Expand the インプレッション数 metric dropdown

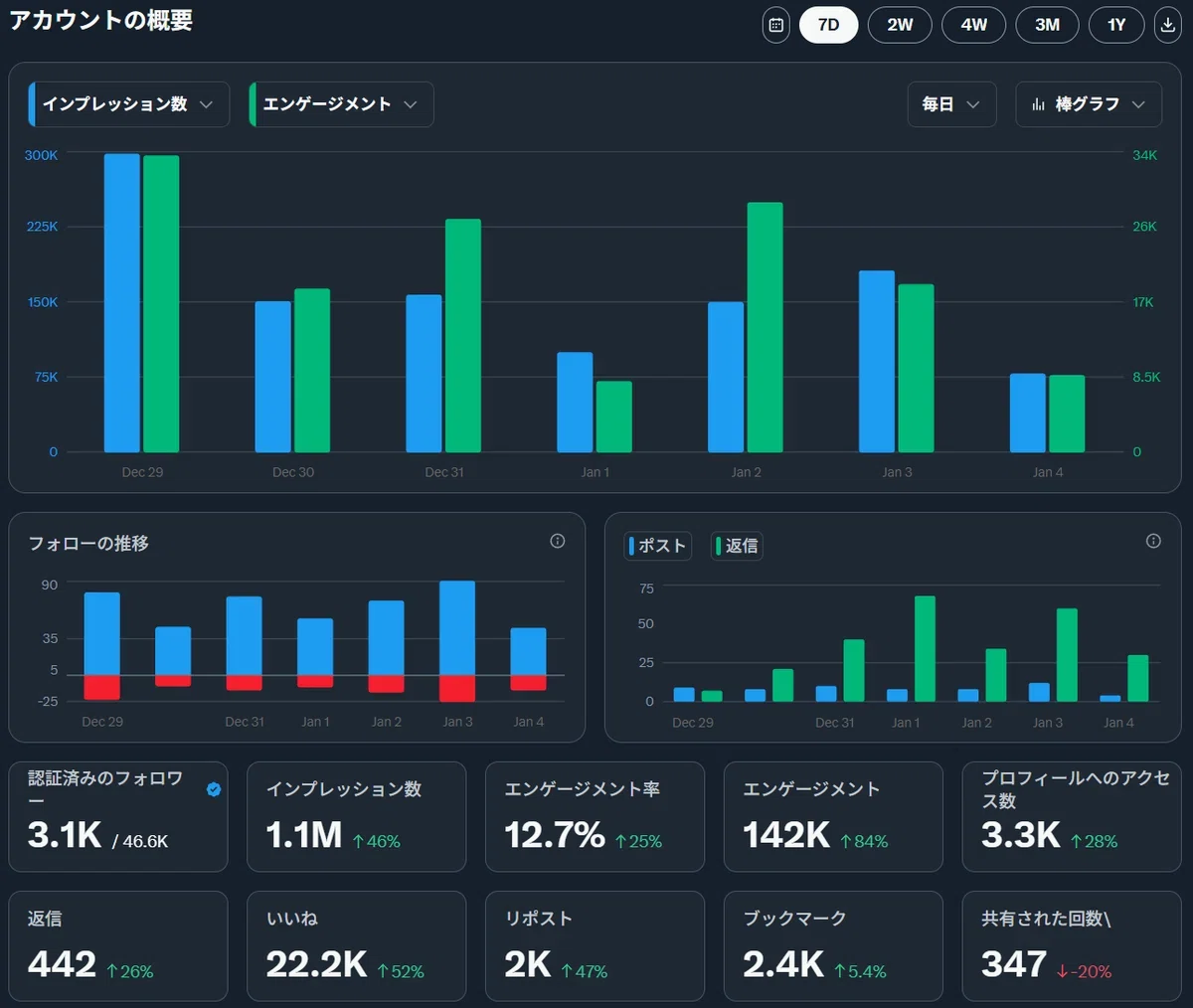[x=129, y=104]
